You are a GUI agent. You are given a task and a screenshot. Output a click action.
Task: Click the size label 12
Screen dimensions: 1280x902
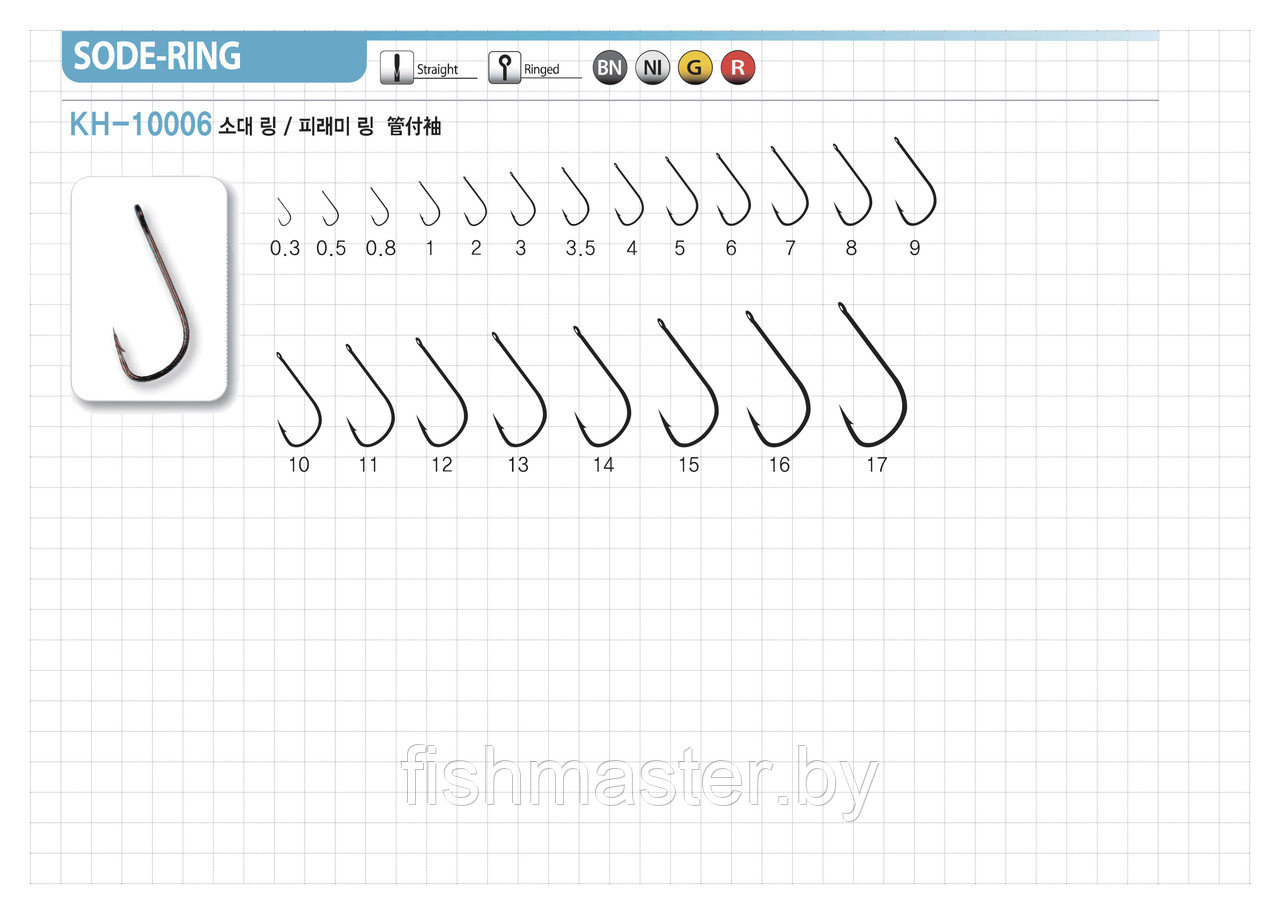pos(442,465)
